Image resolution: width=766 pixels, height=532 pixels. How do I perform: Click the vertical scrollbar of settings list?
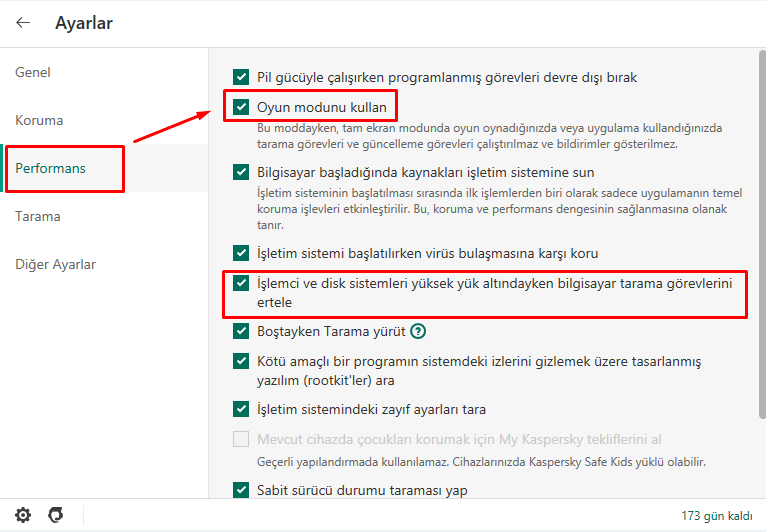point(762,234)
